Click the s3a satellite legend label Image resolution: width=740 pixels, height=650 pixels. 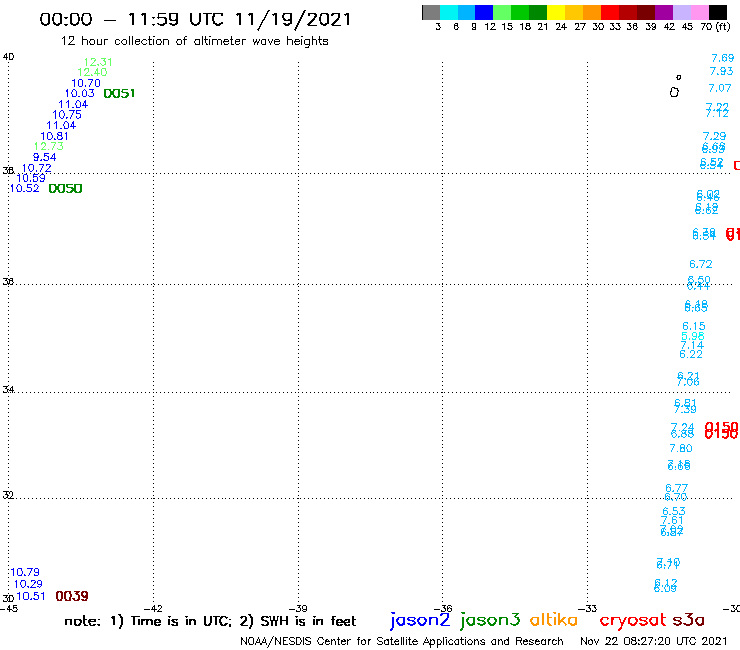tap(689, 620)
